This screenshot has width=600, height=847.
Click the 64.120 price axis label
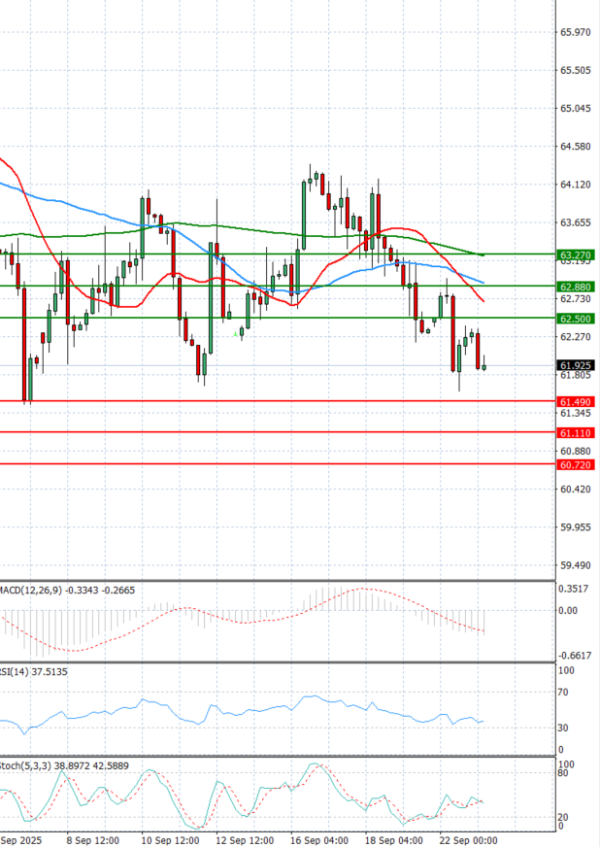(576, 185)
